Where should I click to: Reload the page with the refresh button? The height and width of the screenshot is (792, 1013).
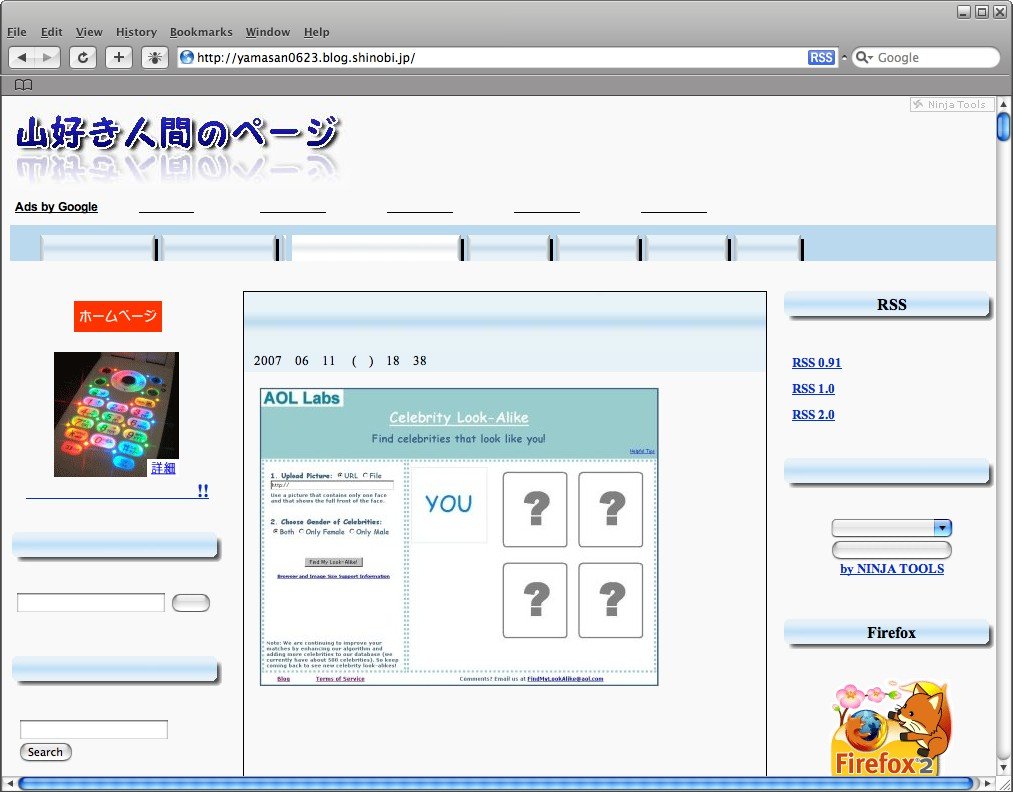pos(83,57)
